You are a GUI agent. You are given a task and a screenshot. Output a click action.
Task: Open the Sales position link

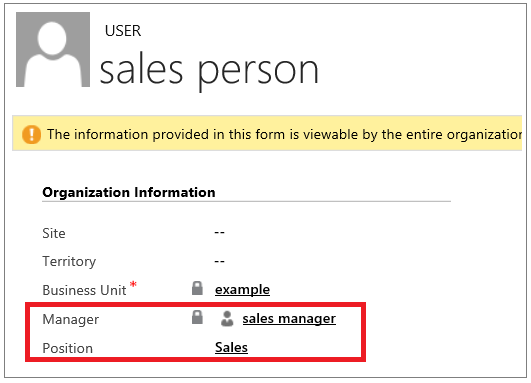point(231,347)
